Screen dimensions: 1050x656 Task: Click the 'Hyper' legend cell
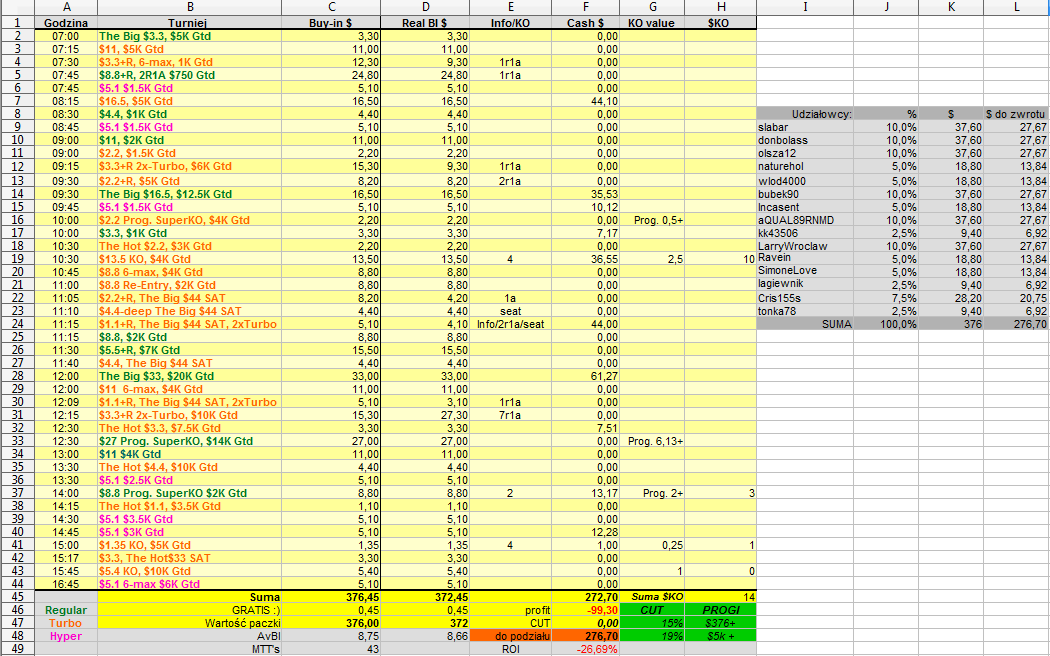tap(66, 636)
